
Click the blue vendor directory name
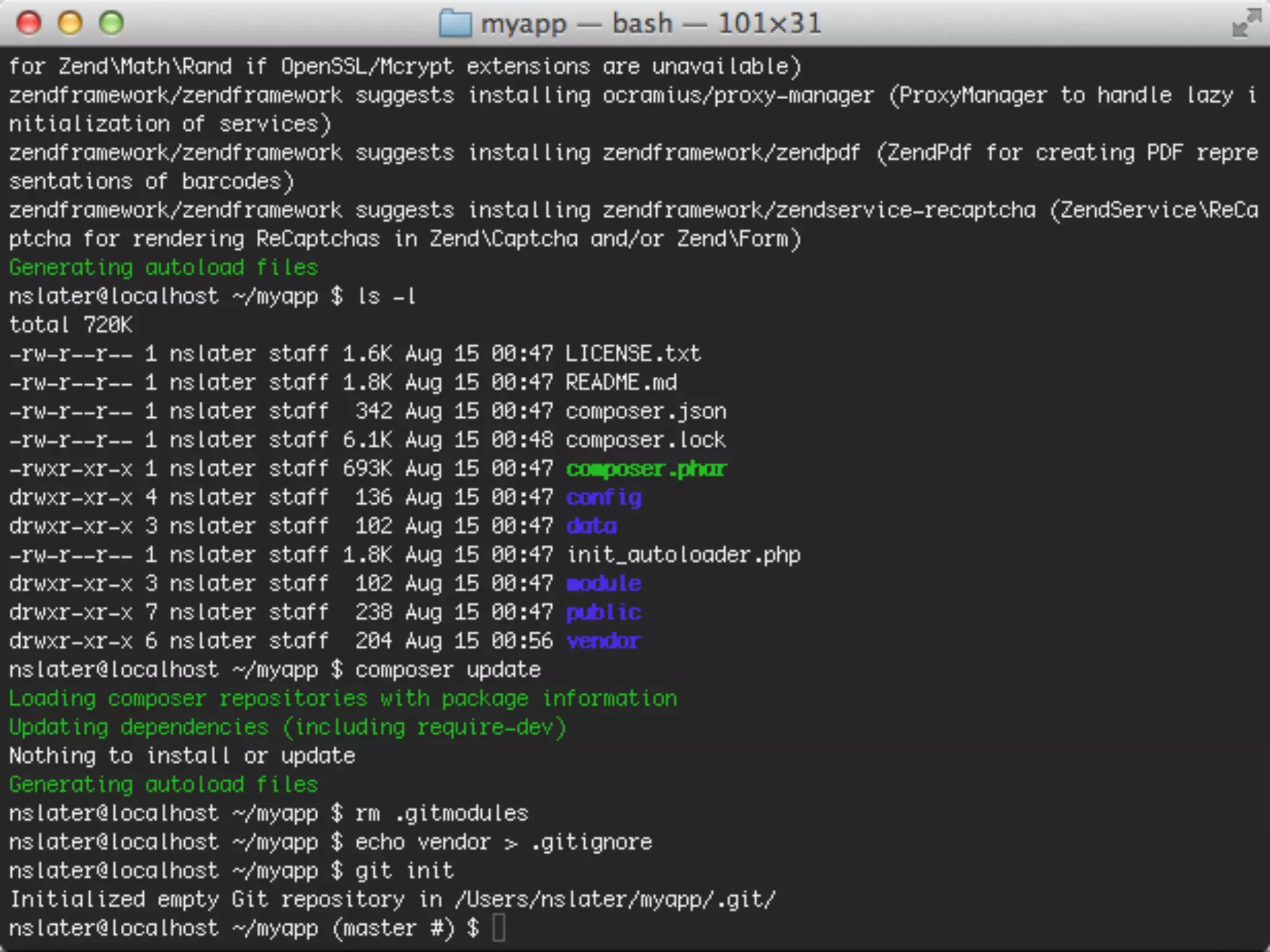603,641
